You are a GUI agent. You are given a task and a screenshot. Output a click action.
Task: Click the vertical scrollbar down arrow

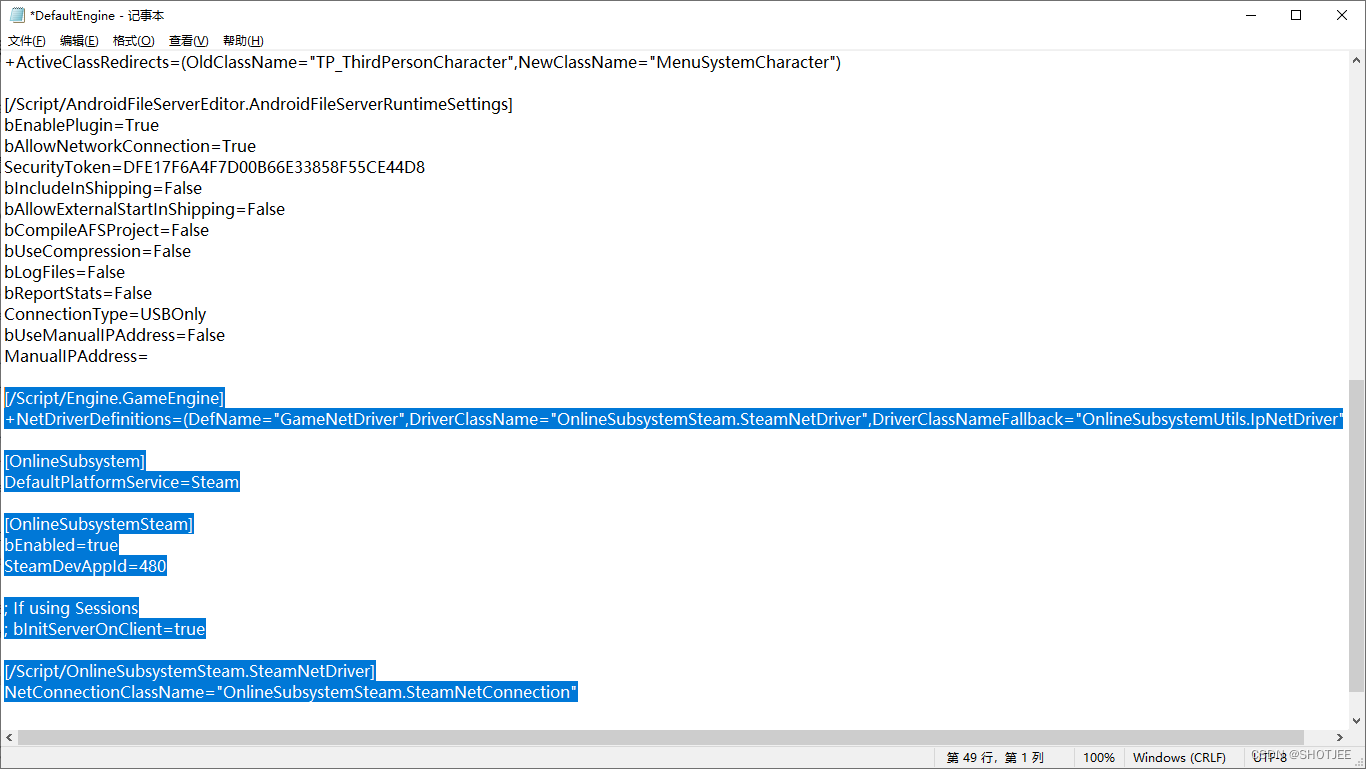(1356, 720)
